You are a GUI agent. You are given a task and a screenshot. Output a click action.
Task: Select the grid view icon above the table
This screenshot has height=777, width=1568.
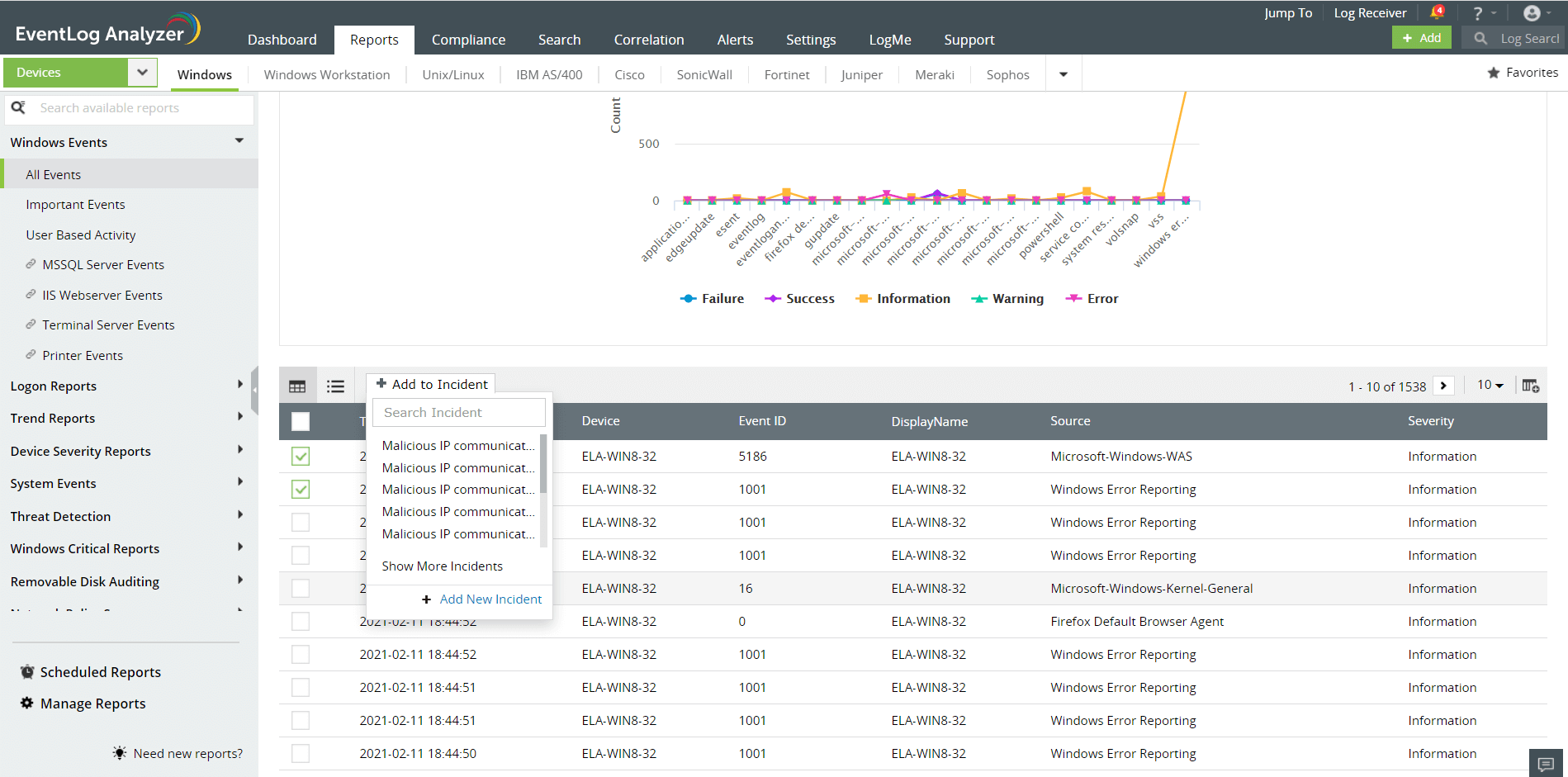coord(297,385)
